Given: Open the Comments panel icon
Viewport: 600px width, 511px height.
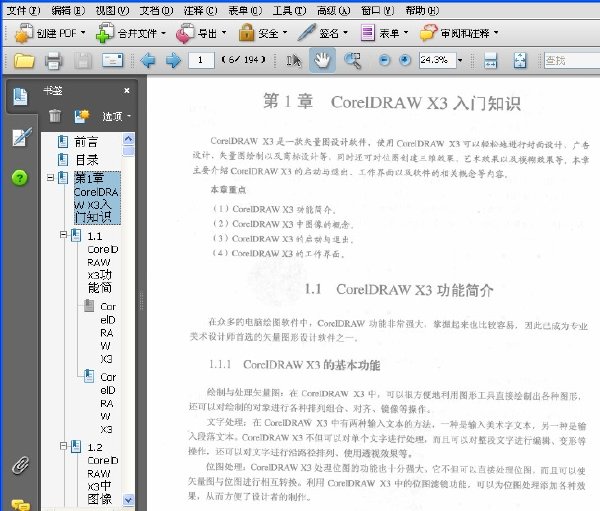Looking at the screenshot, I should [21, 505].
